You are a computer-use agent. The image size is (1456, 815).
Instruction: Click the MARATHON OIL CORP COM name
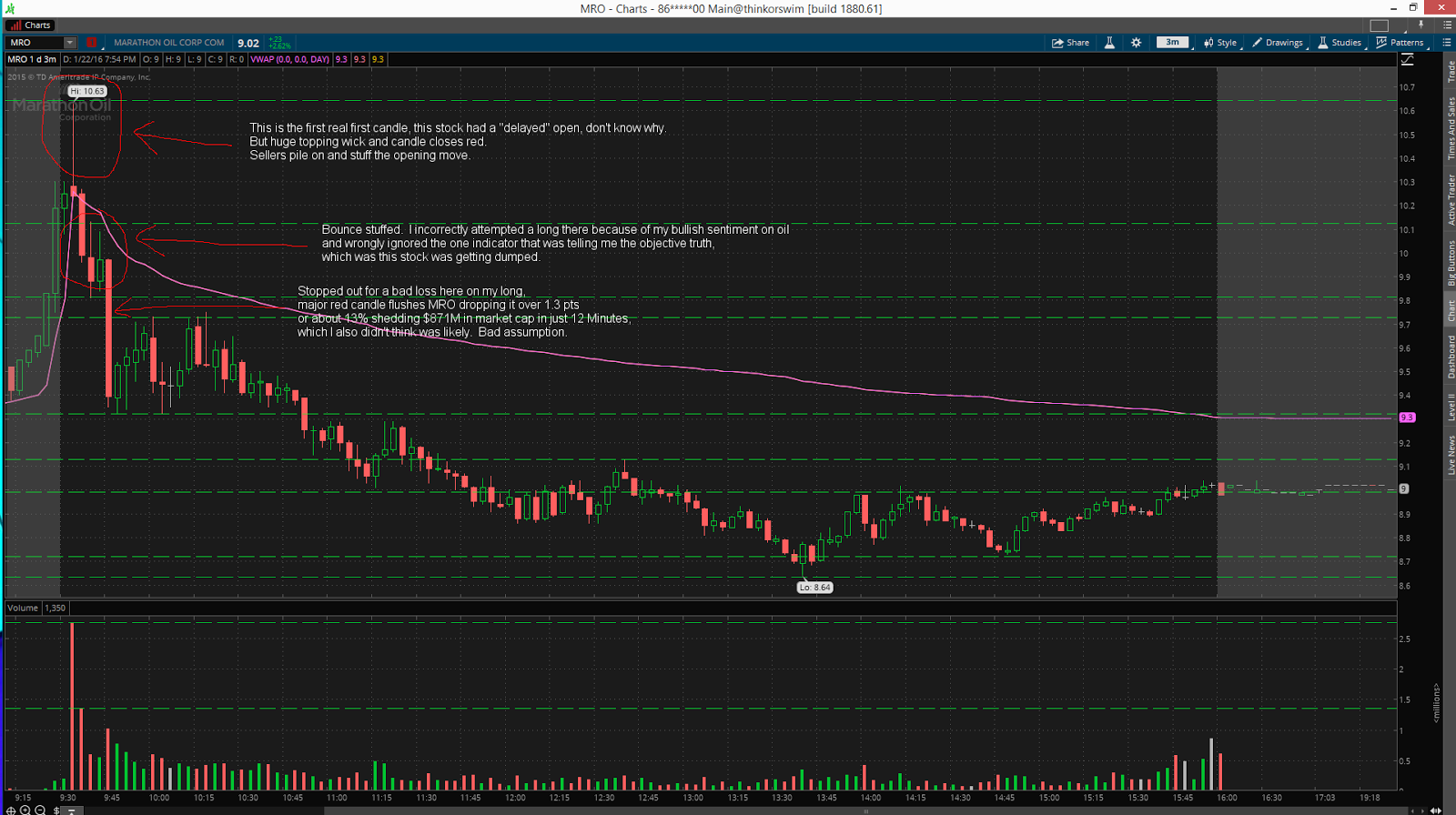tap(169, 43)
